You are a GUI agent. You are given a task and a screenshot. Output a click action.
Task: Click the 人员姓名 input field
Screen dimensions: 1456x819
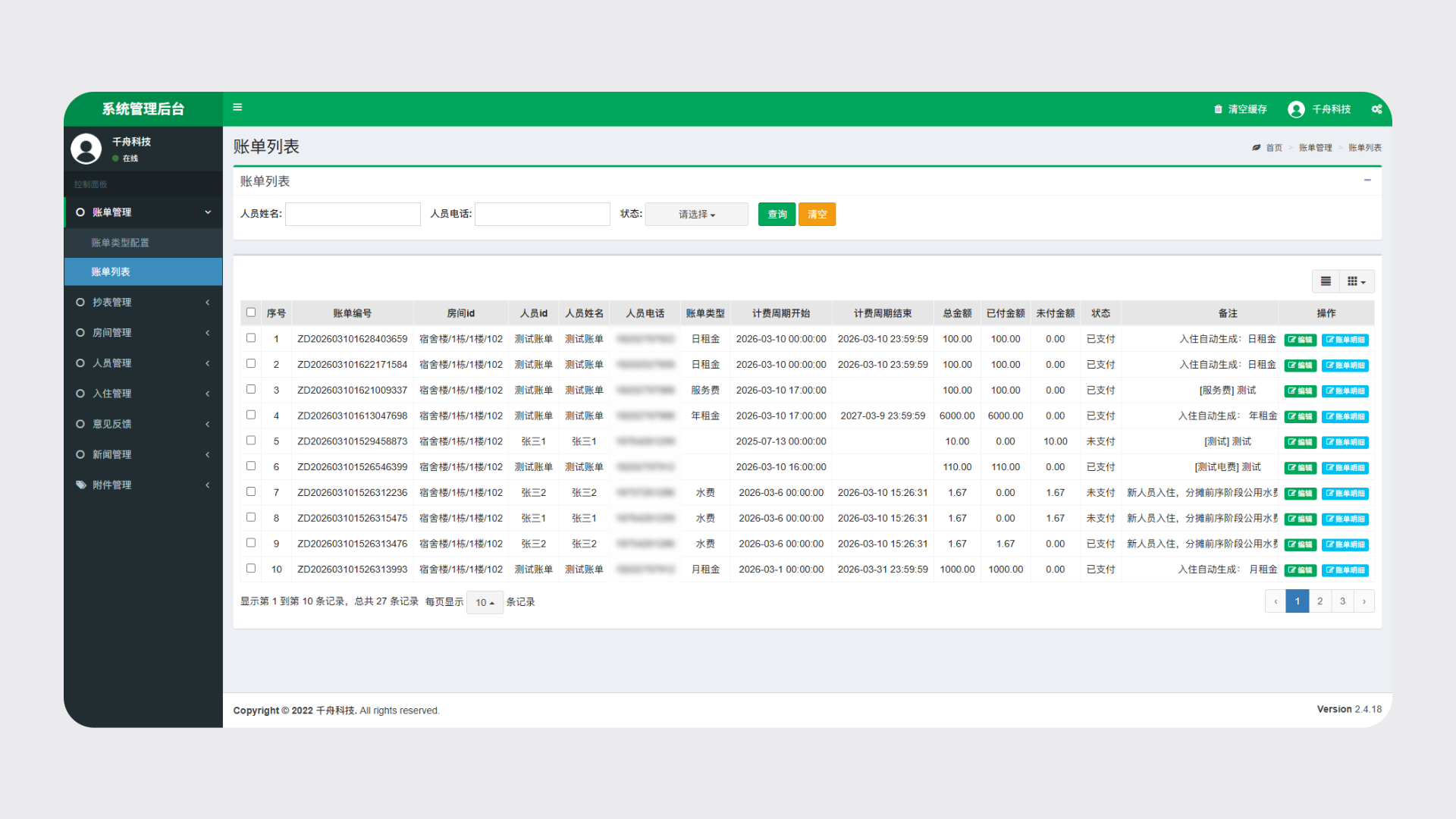pyautogui.click(x=353, y=215)
